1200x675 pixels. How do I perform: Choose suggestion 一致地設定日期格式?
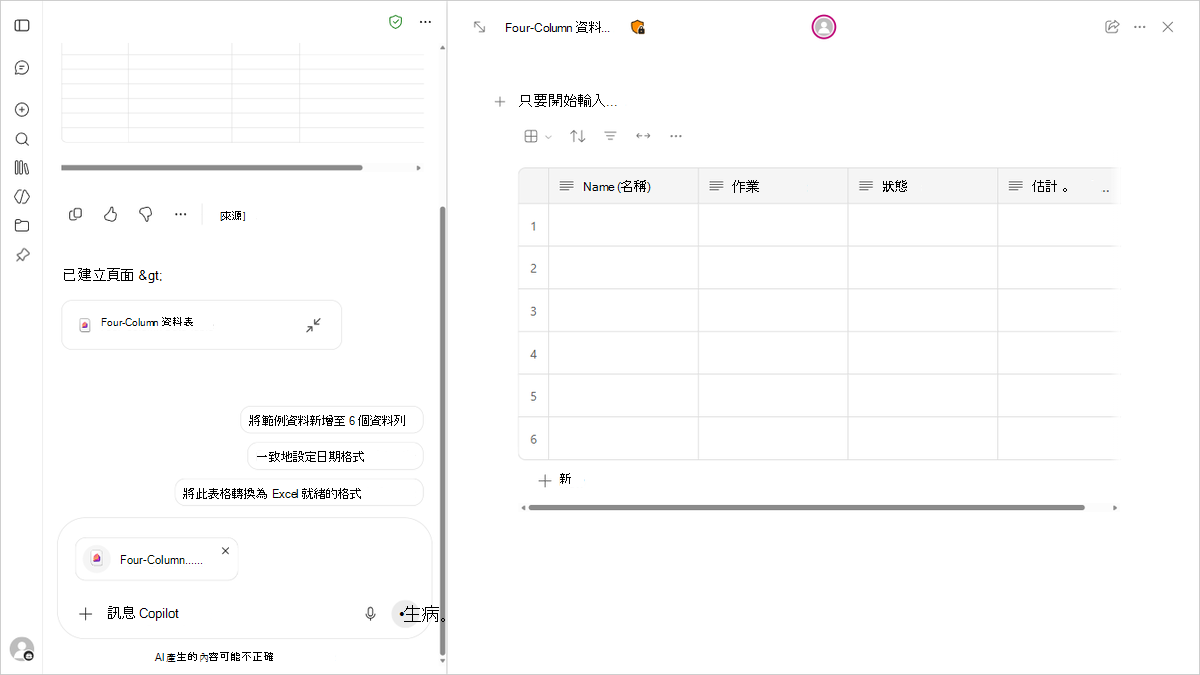[x=335, y=456]
